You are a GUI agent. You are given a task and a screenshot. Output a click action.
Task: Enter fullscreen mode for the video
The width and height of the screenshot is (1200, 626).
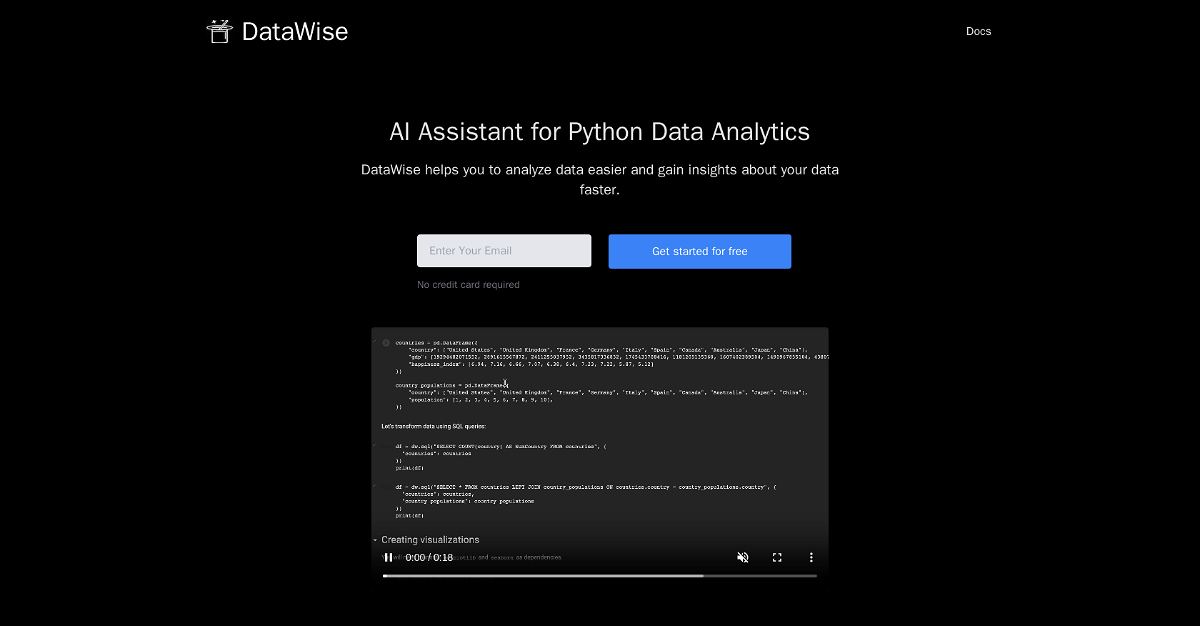777,557
